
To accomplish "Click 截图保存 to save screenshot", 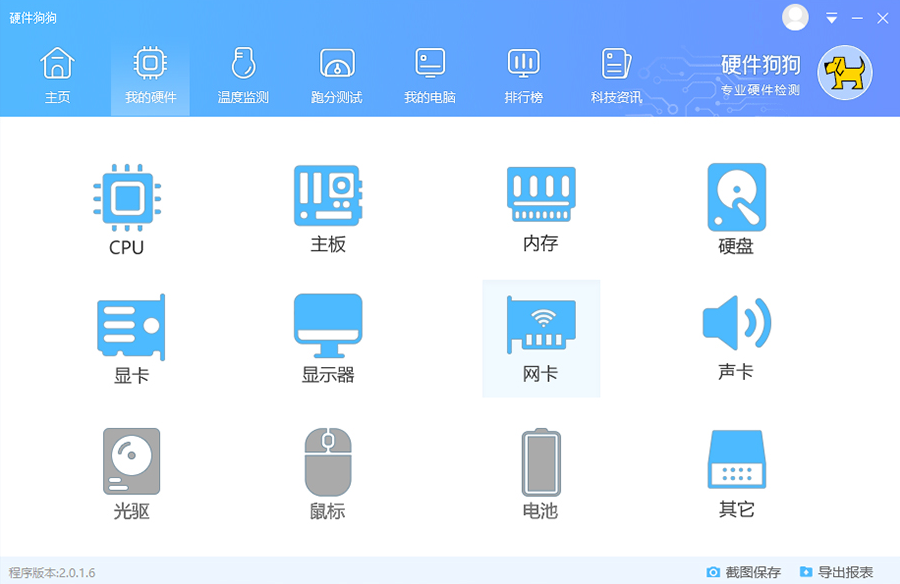I will click(x=743, y=572).
